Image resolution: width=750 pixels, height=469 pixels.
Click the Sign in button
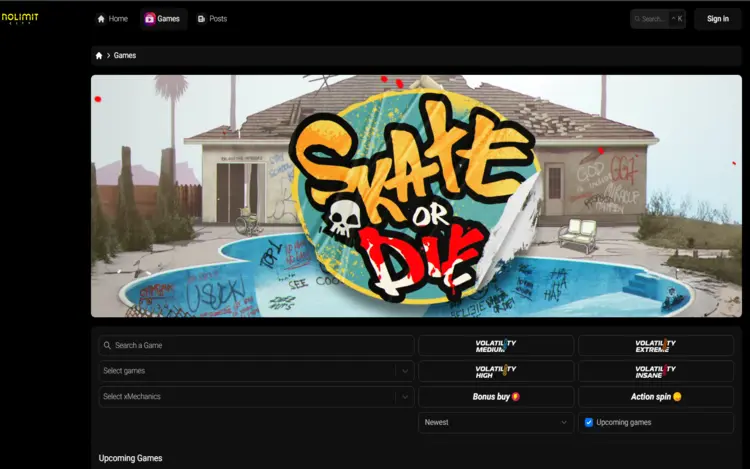tap(717, 19)
